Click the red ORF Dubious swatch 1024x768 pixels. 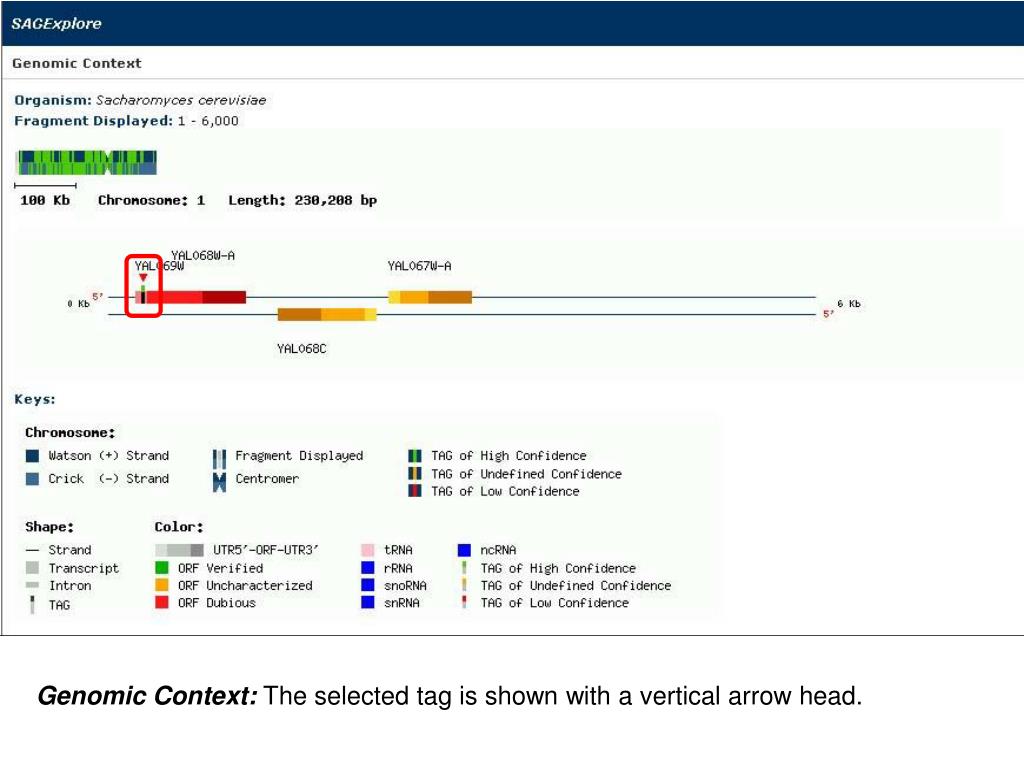click(162, 602)
